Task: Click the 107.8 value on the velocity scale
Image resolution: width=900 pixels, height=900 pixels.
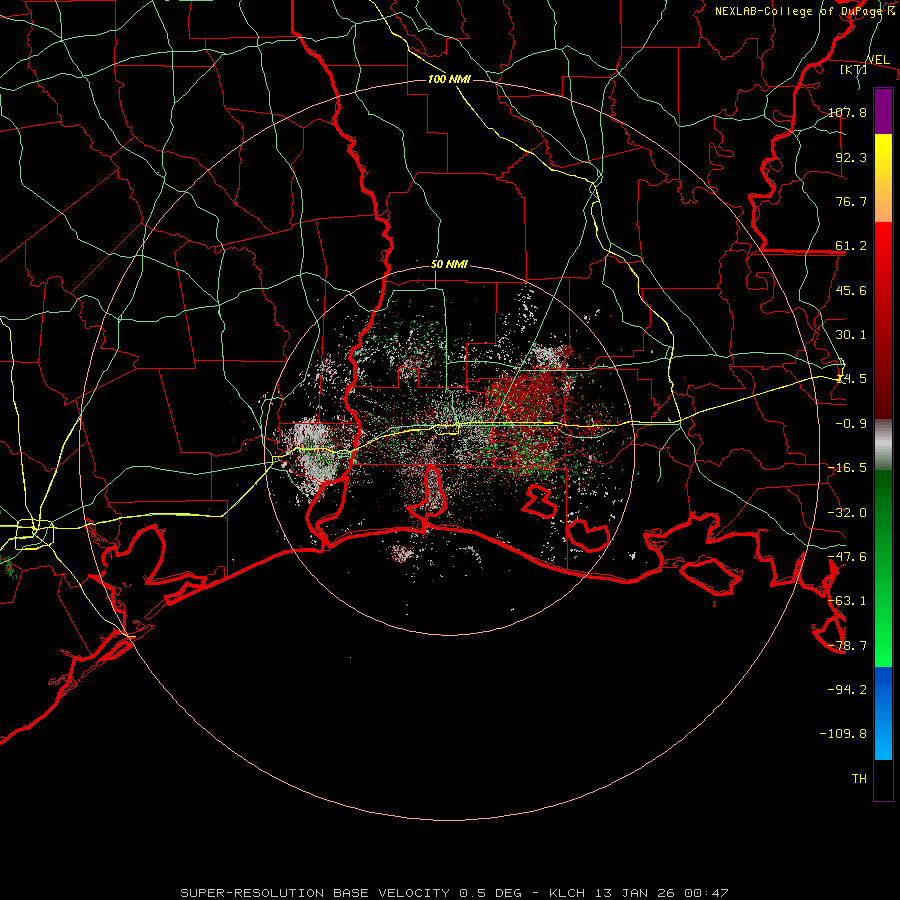Action: point(847,112)
